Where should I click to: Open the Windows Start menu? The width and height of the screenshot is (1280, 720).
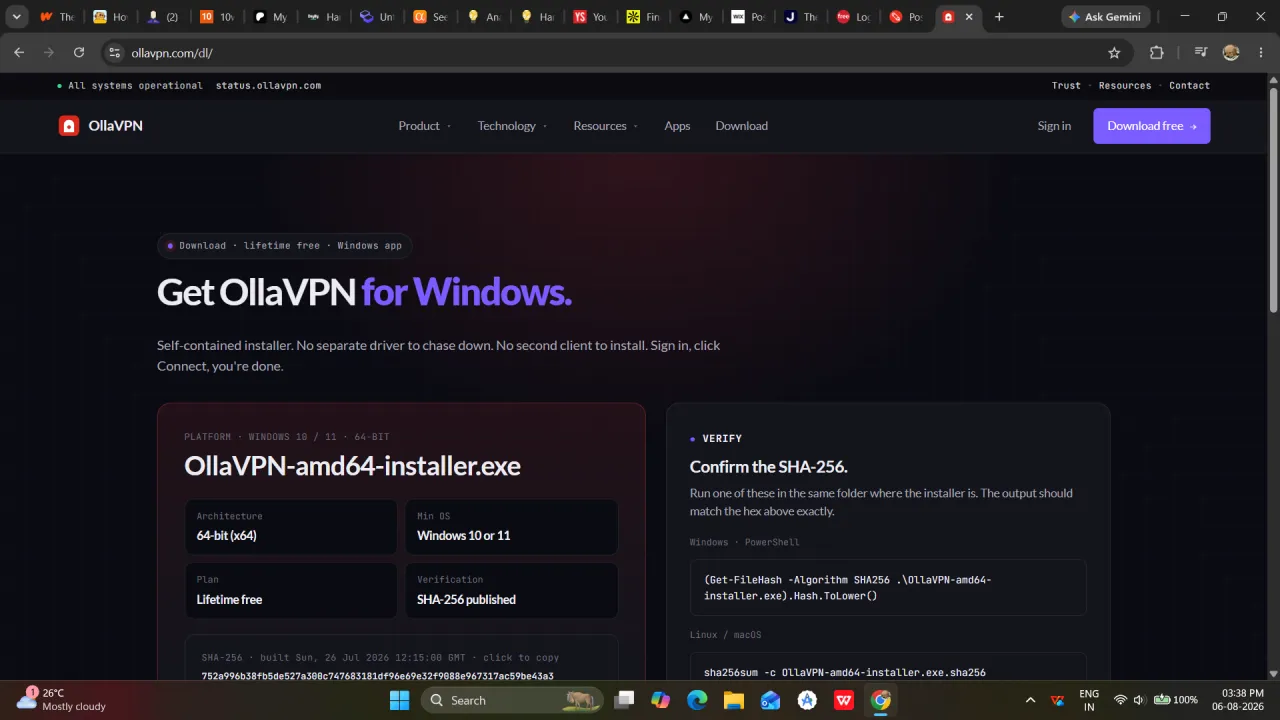(x=400, y=700)
